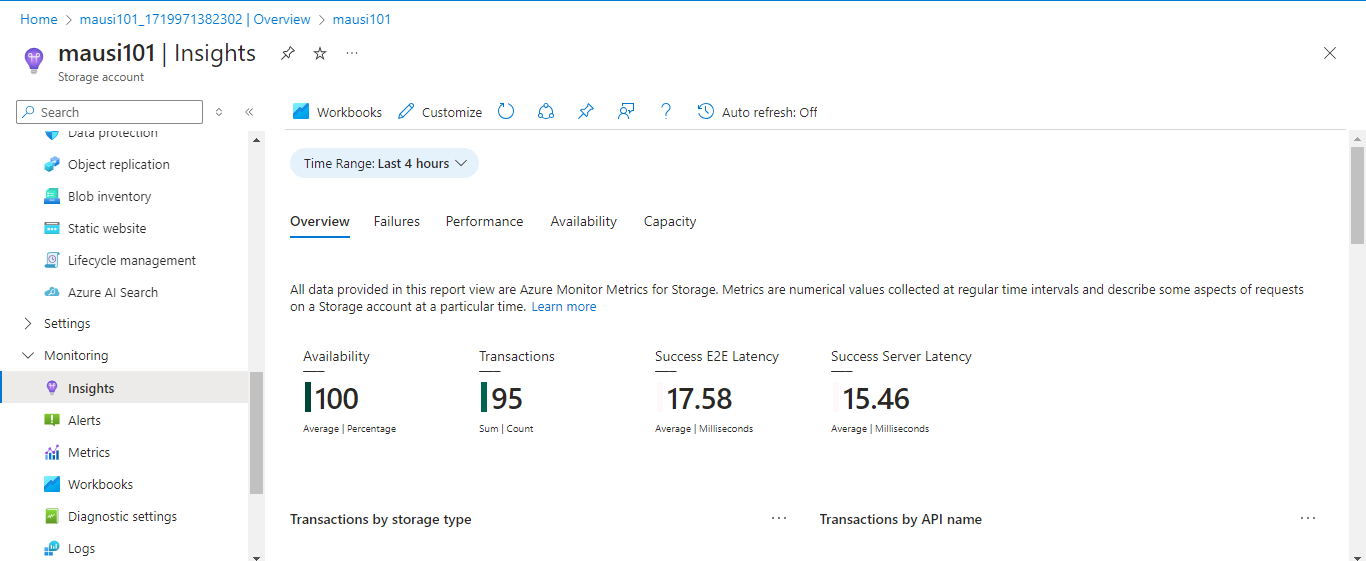The height and width of the screenshot is (561, 1366).
Task: Click the Auto refresh: Off toggle
Action: [x=757, y=112]
